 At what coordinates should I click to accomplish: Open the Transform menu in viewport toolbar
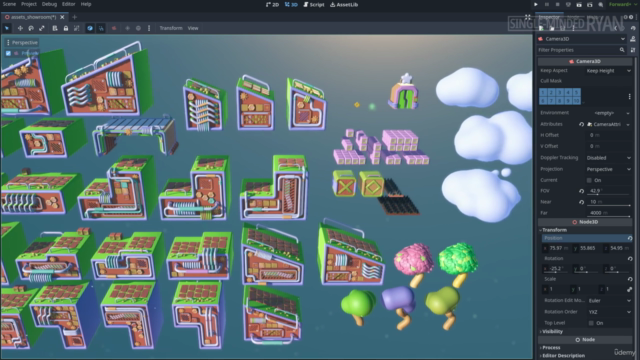click(x=171, y=28)
